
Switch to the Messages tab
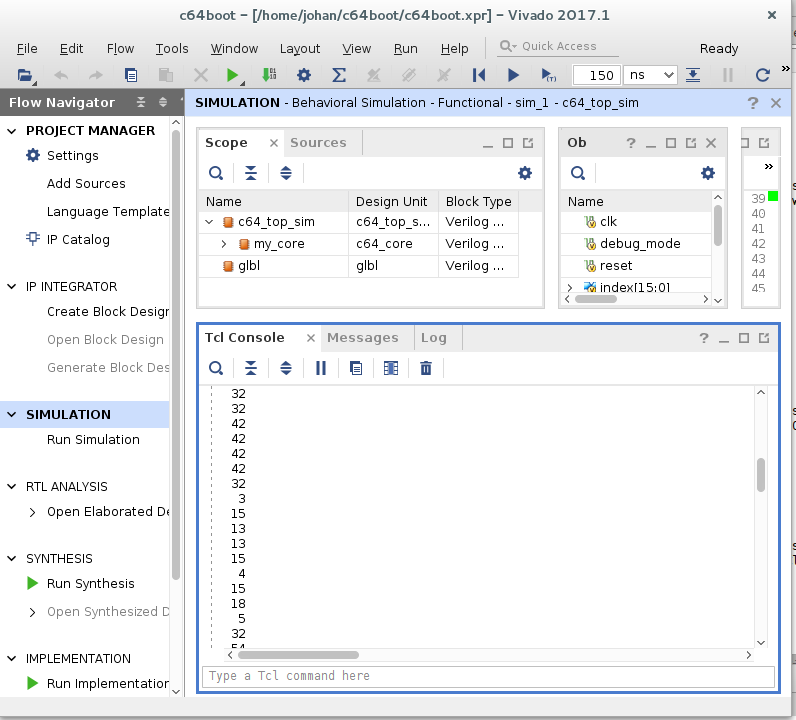point(362,338)
